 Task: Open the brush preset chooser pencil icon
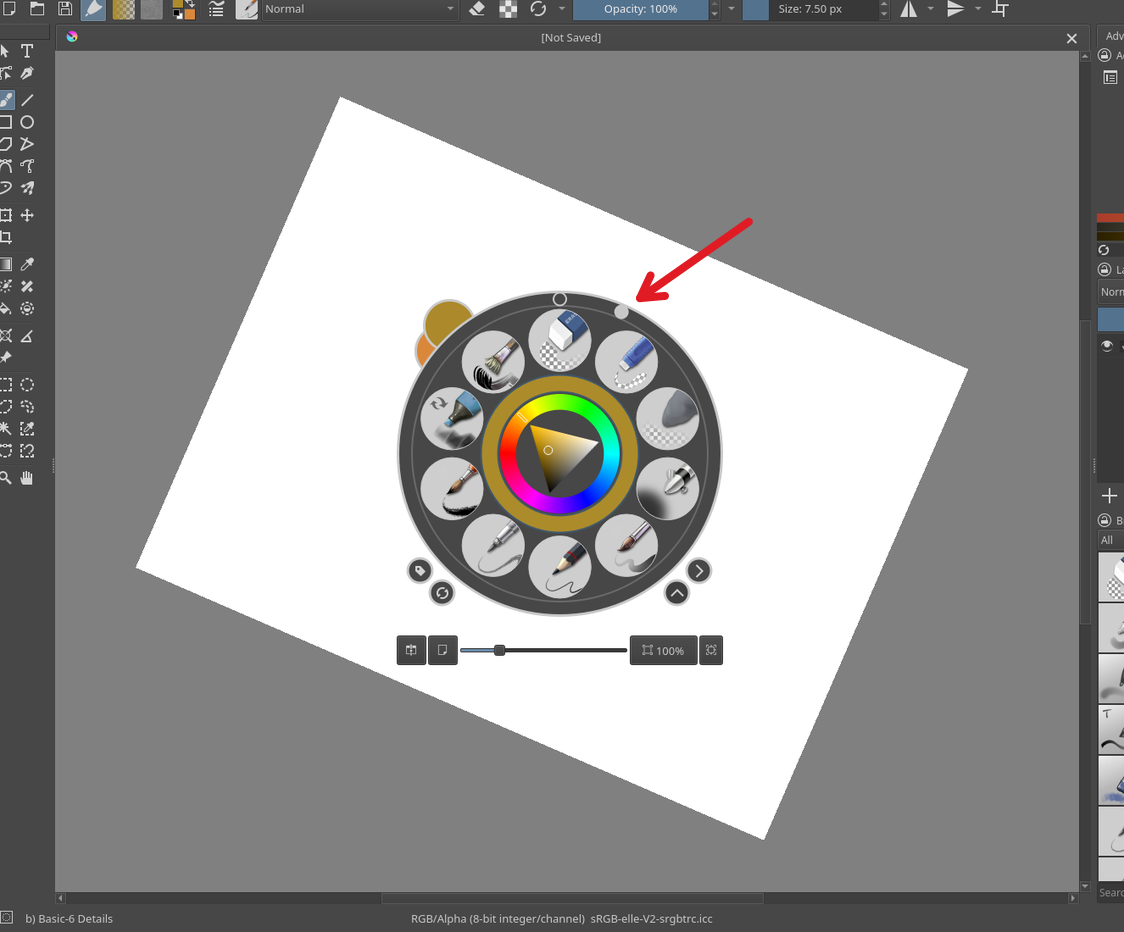pyautogui.click(x=247, y=9)
